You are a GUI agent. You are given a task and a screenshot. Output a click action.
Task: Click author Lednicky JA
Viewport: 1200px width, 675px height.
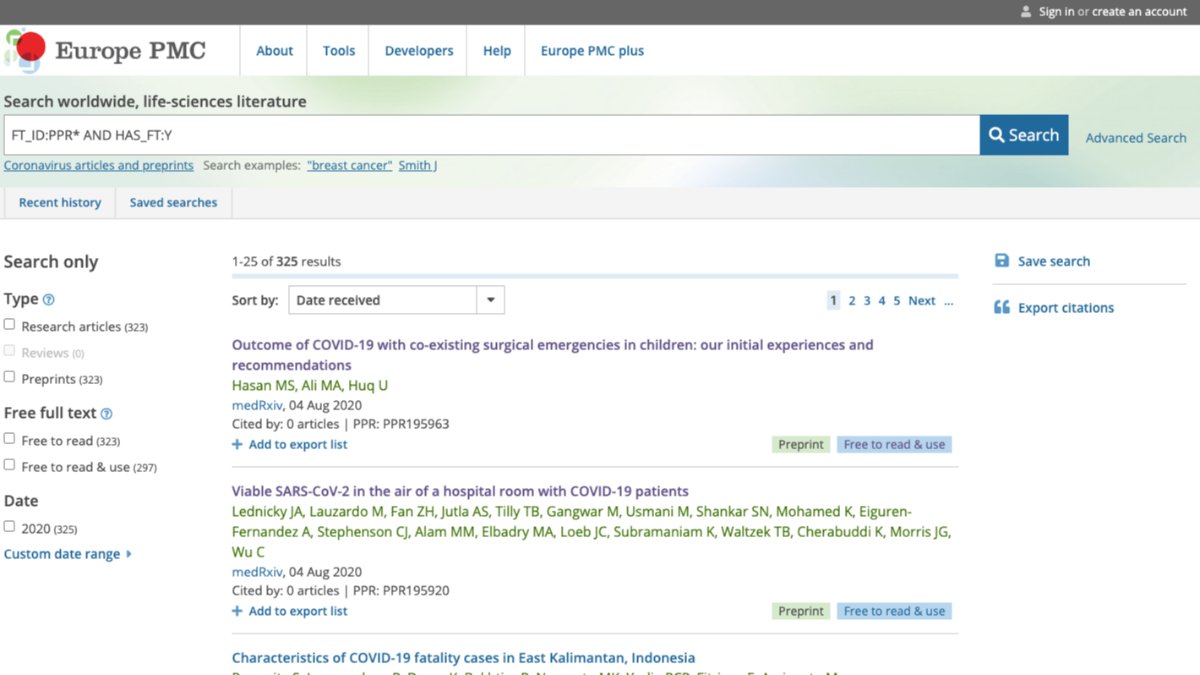tap(267, 512)
